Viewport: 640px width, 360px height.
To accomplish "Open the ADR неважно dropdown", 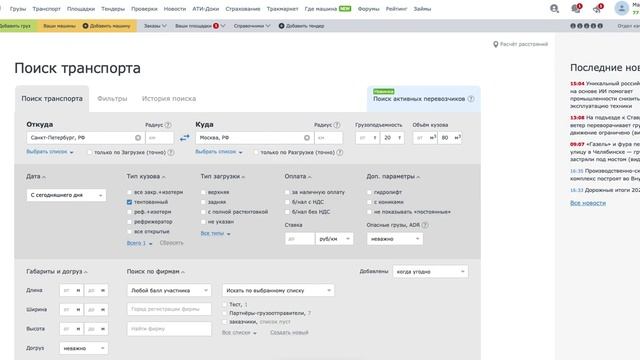I will [395, 239].
